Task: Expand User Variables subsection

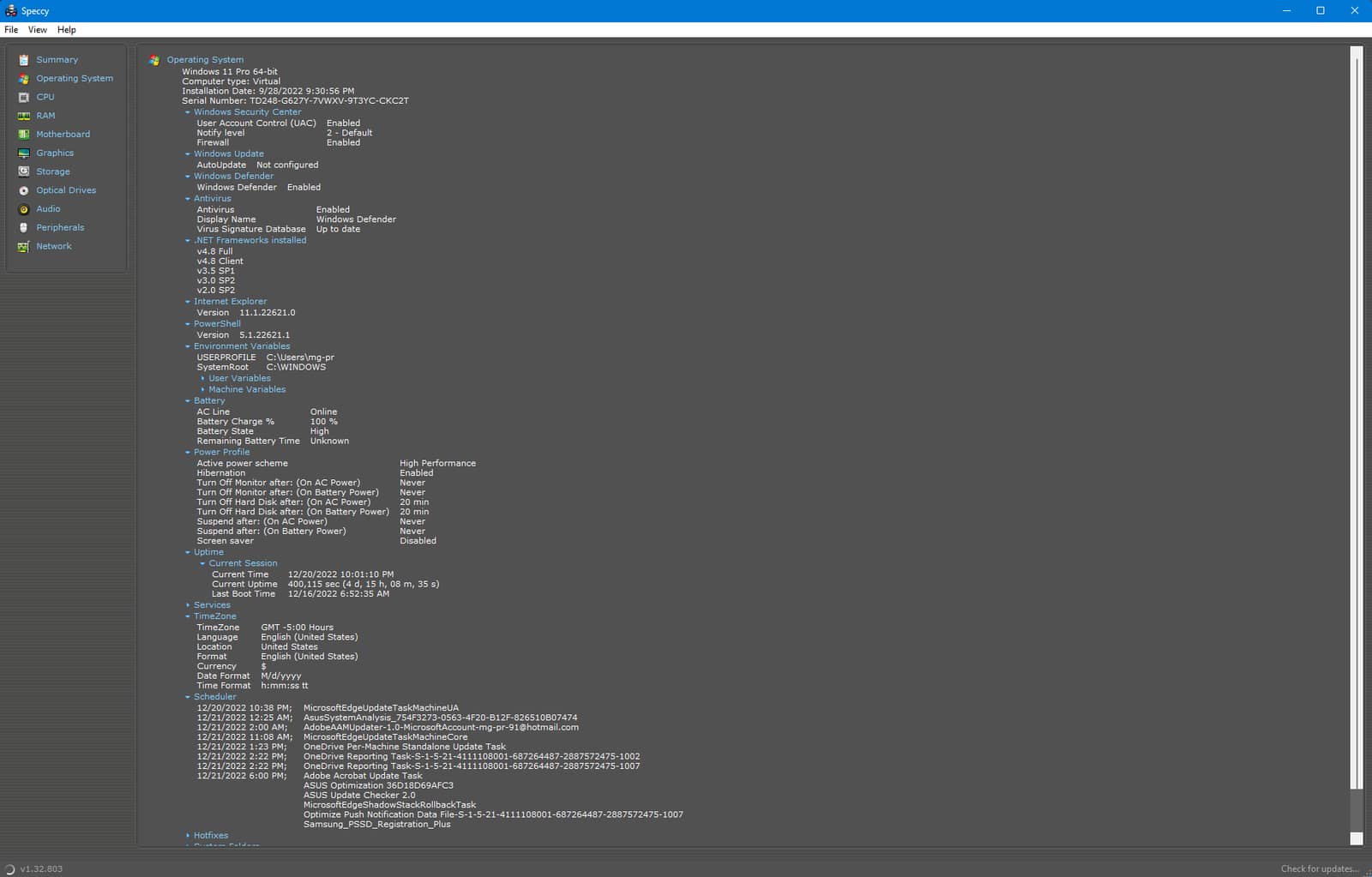Action: 203,378
